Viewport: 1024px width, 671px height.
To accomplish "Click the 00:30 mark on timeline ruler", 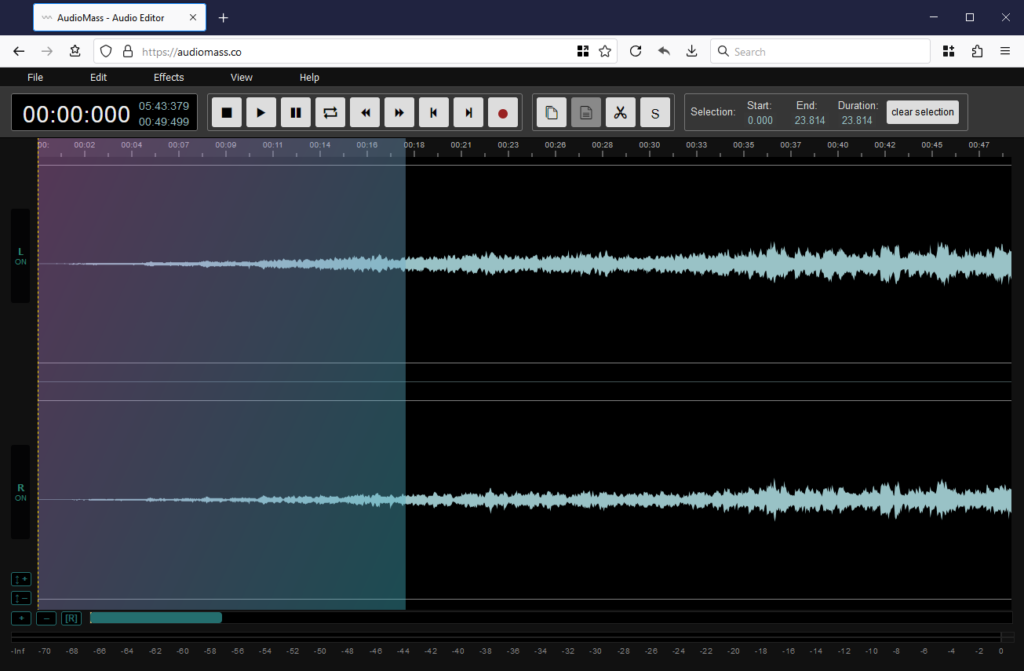I will pyautogui.click(x=649, y=145).
